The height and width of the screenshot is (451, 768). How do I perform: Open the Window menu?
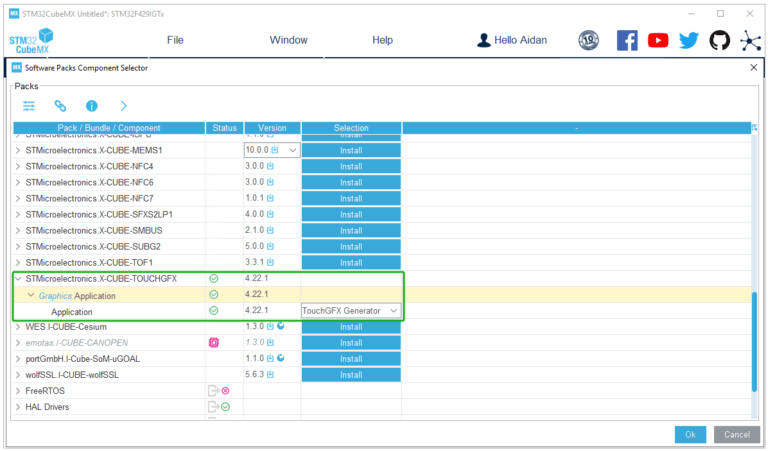pos(288,40)
